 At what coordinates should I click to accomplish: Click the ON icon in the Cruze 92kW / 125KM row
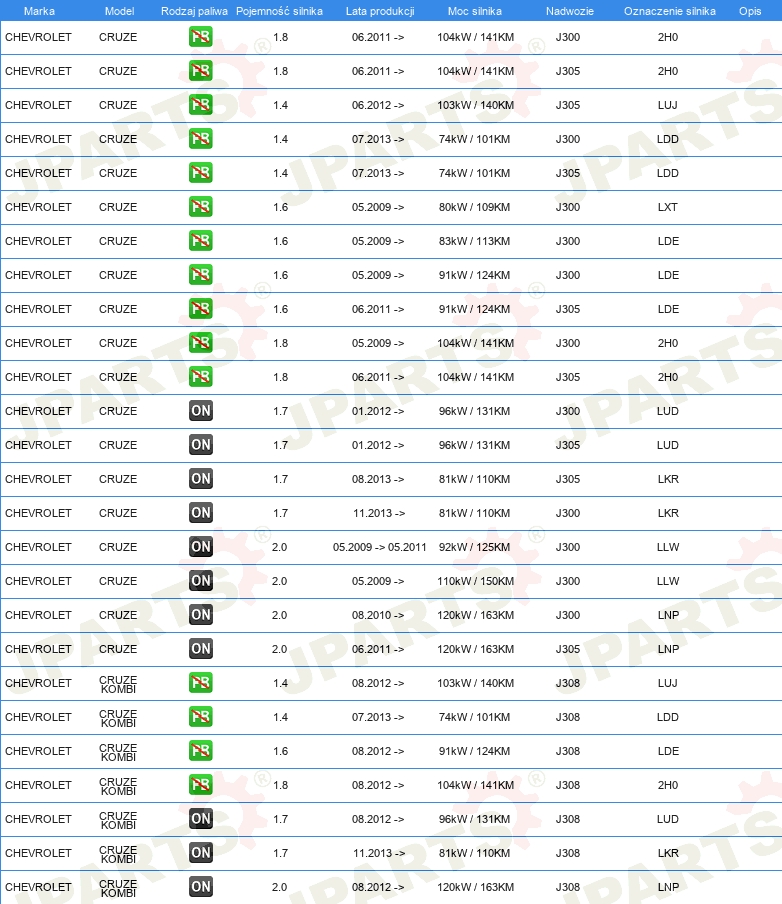[201, 547]
